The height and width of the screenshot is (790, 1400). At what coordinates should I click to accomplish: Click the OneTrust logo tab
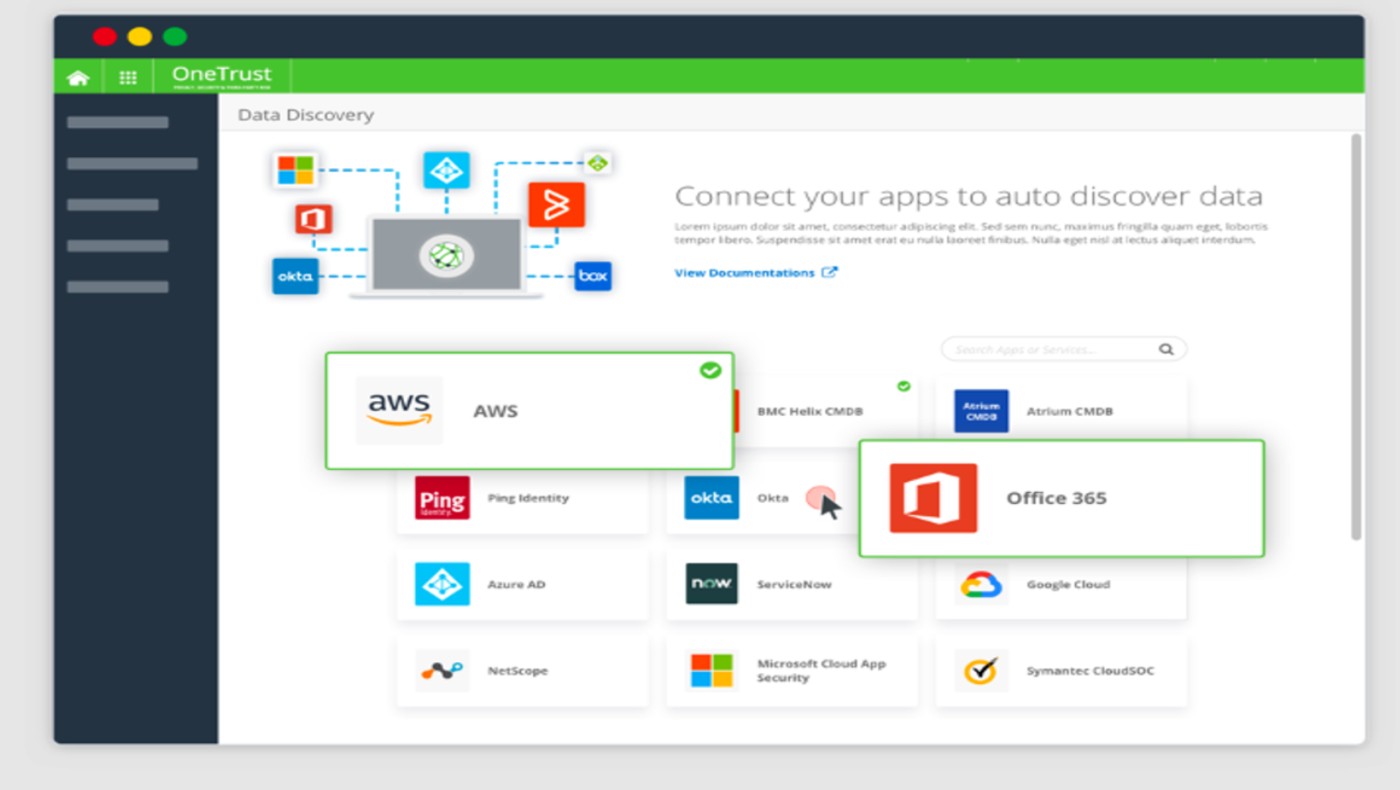pyautogui.click(x=221, y=76)
